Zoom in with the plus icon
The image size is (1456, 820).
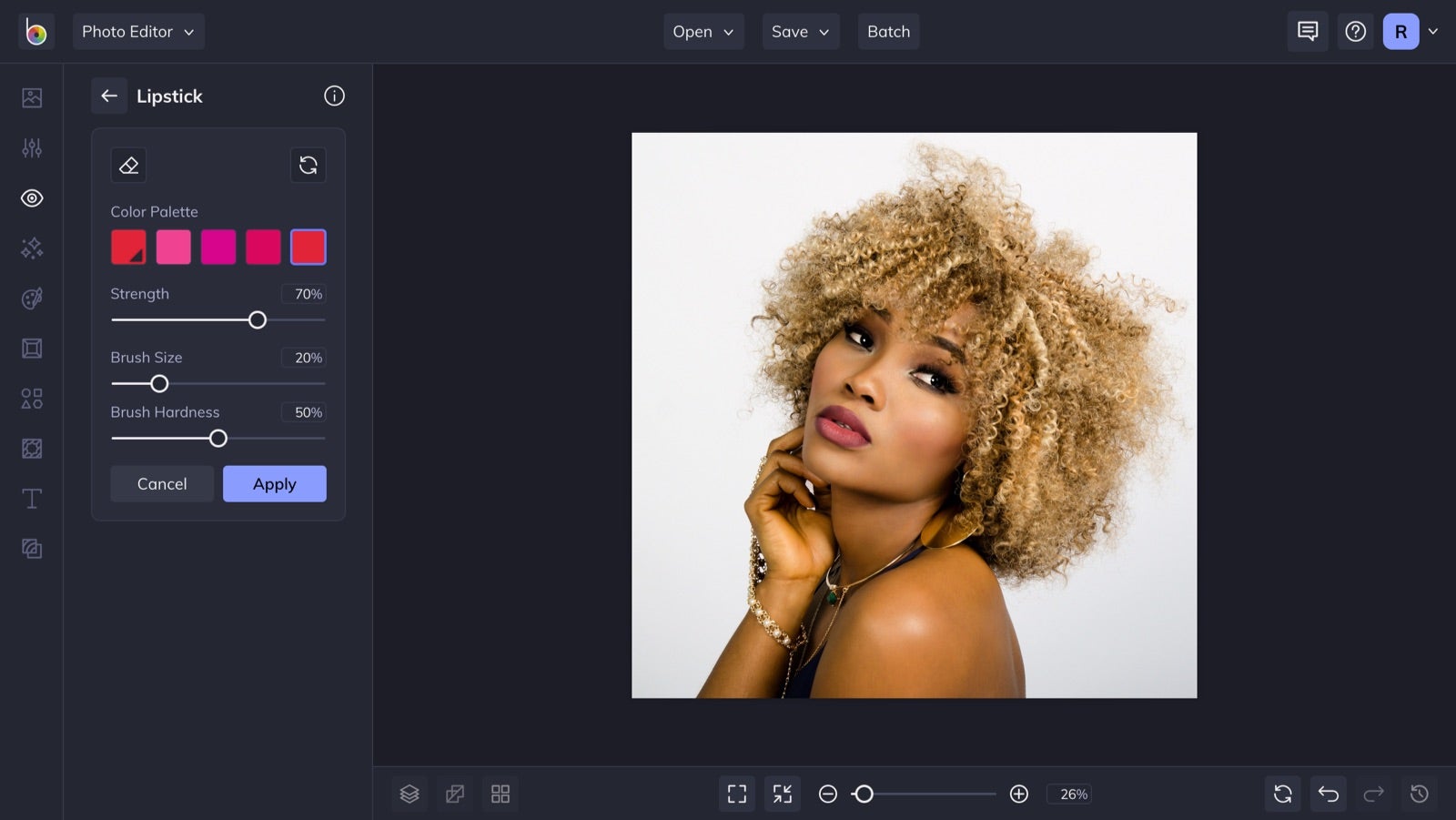click(1019, 794)
